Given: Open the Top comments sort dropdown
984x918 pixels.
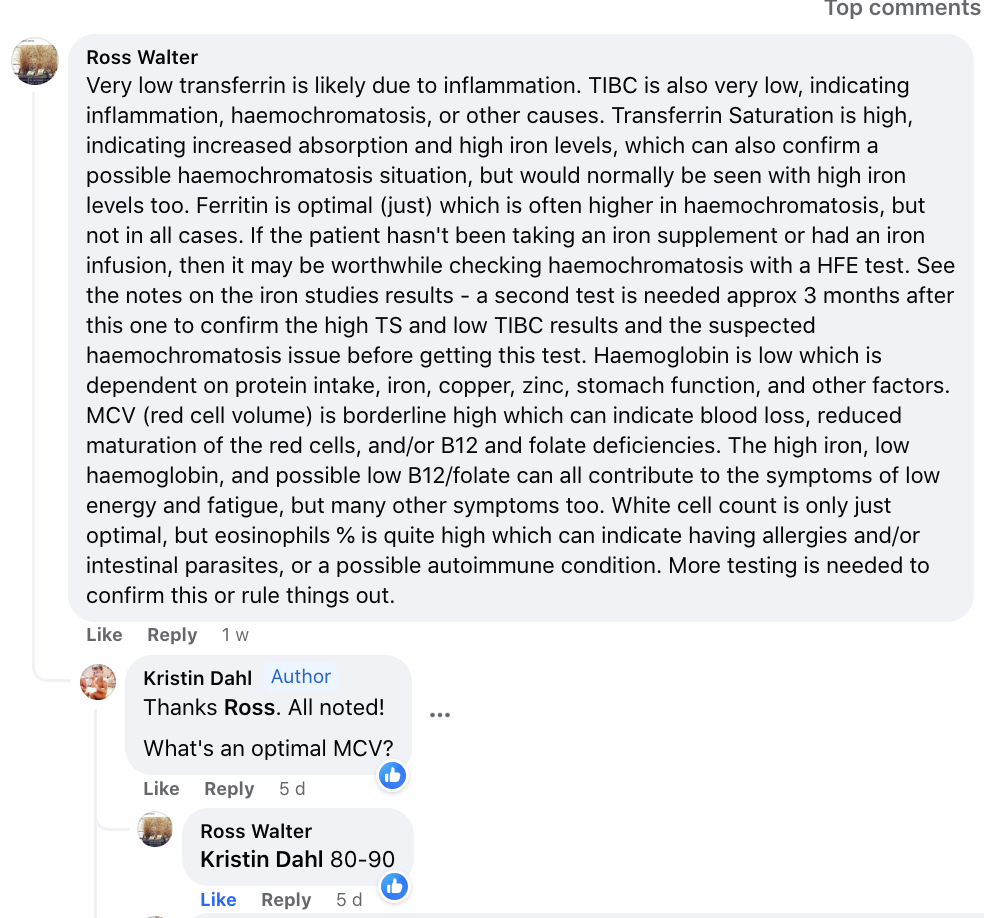Looking at the screenshot, I should pyautogui.click(x=901, y=9).
